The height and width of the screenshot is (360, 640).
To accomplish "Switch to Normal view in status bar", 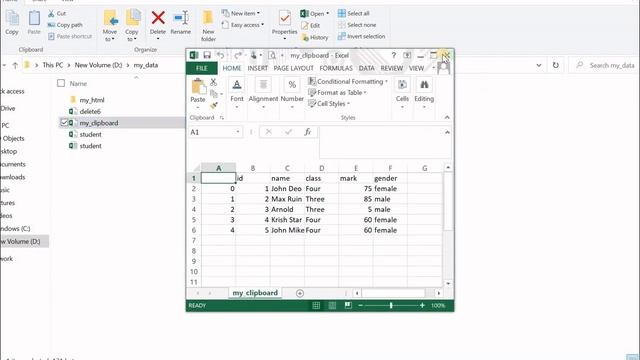I will point(316,305).
